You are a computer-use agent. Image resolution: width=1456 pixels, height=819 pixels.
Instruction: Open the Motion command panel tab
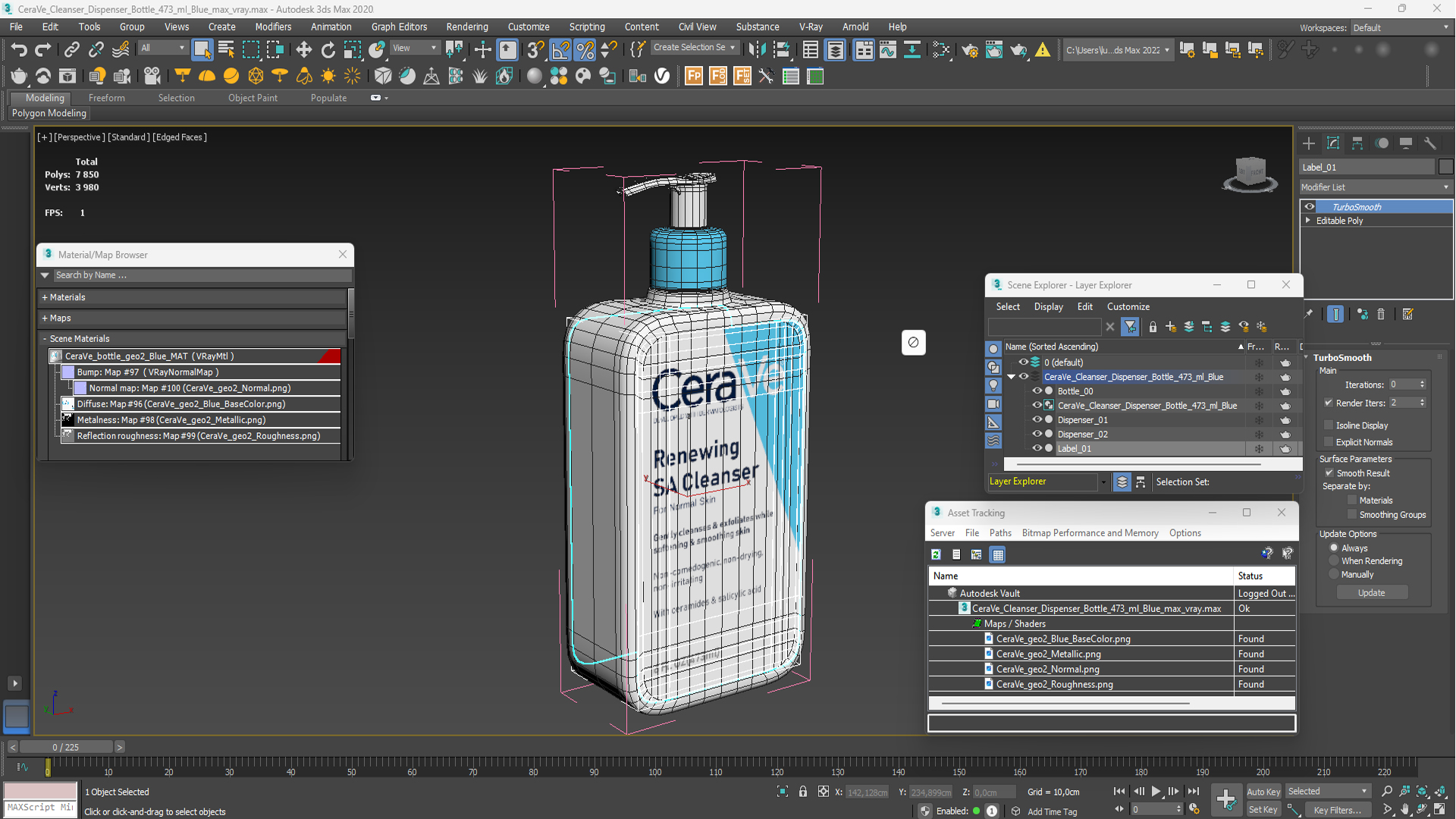click(1382, 143)
